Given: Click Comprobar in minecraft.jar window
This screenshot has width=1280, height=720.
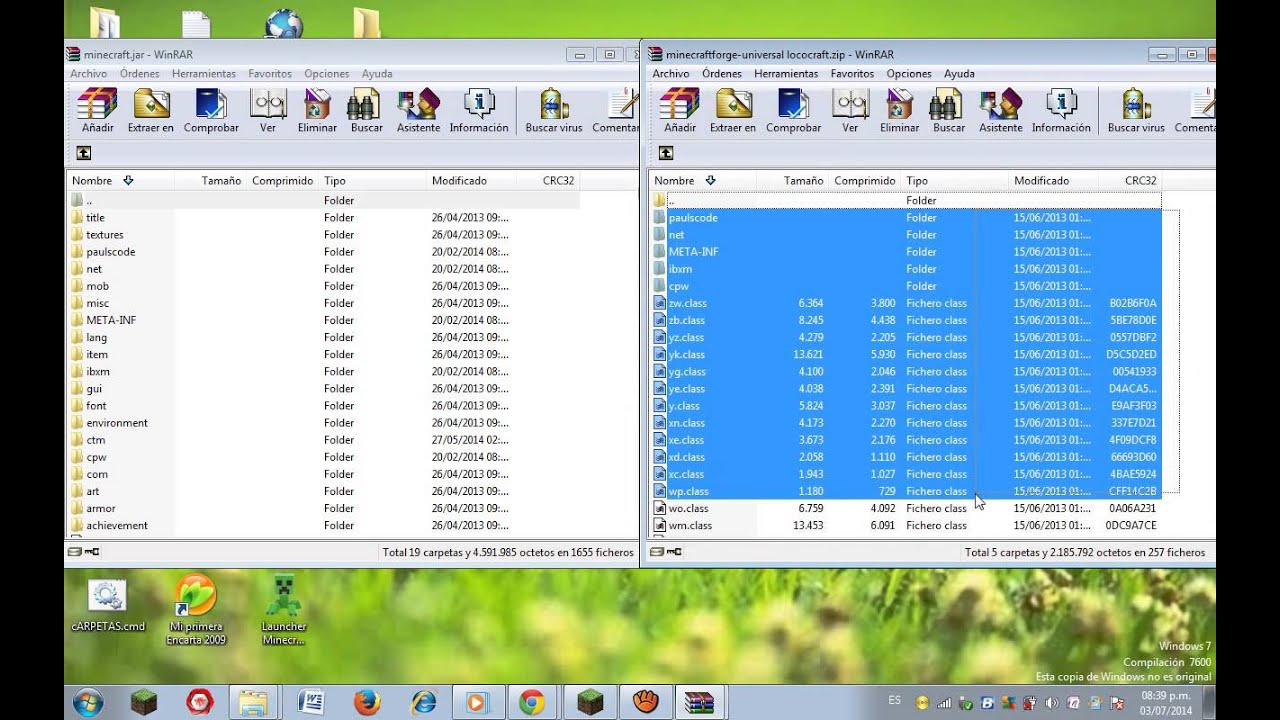Looking at the screenshot, I should point(211,111).
